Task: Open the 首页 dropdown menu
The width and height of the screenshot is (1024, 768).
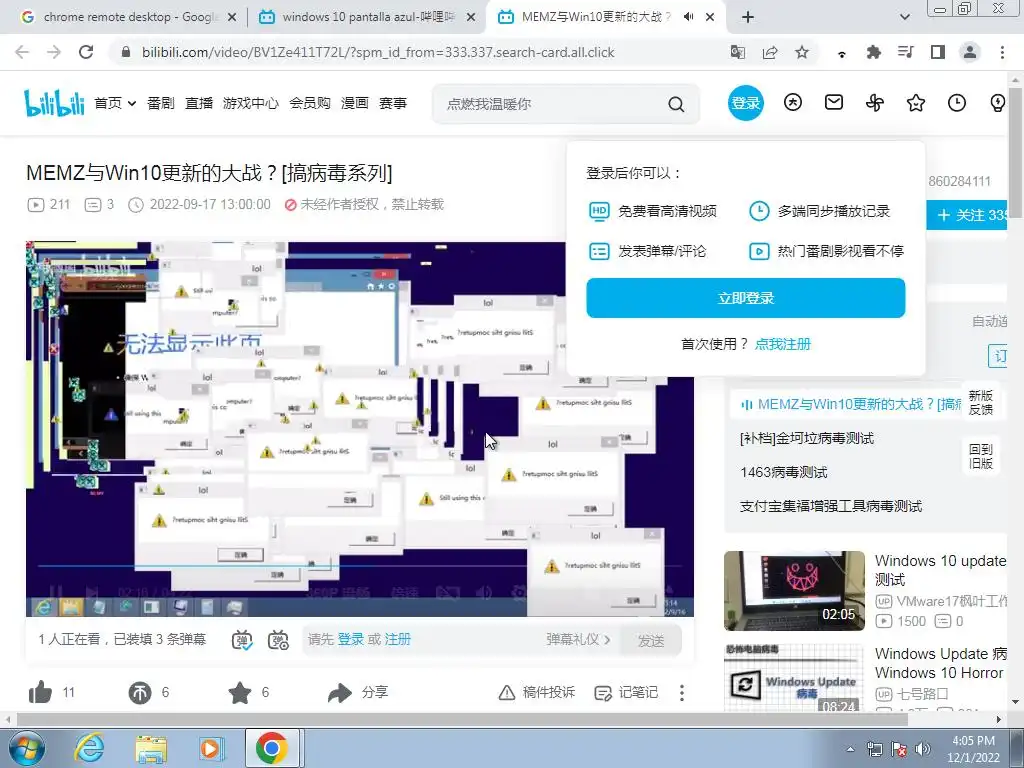Action: [x=115, y=103]
